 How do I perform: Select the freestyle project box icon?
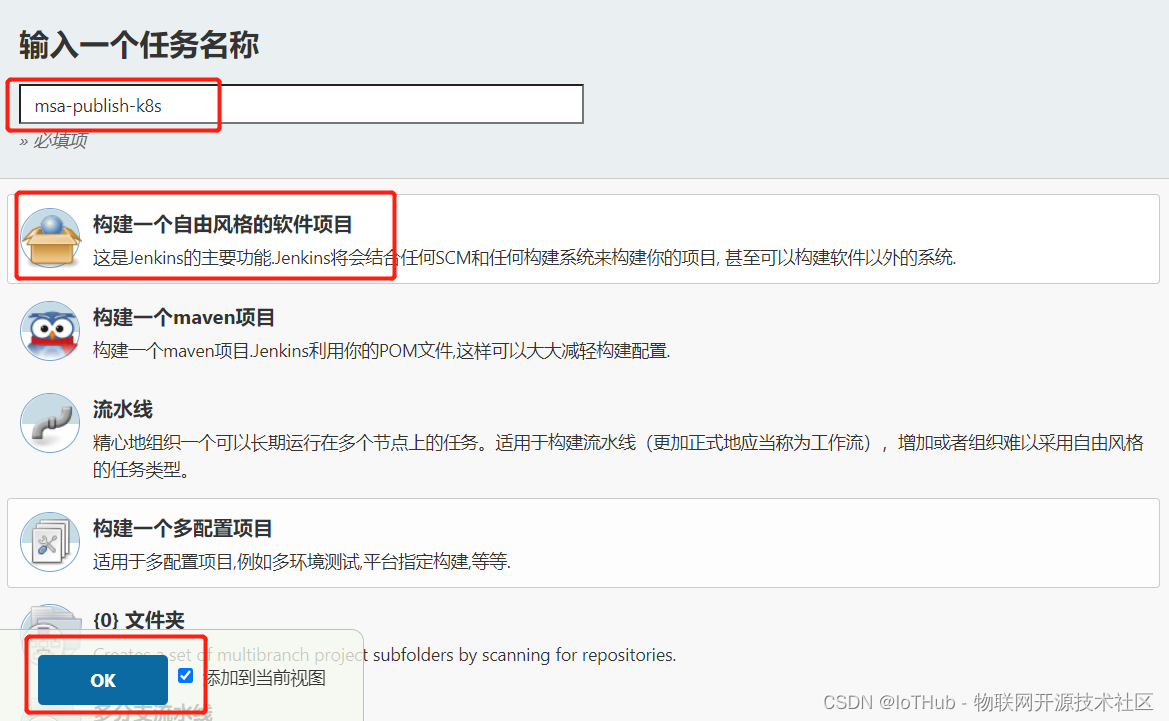pos(50,239)
